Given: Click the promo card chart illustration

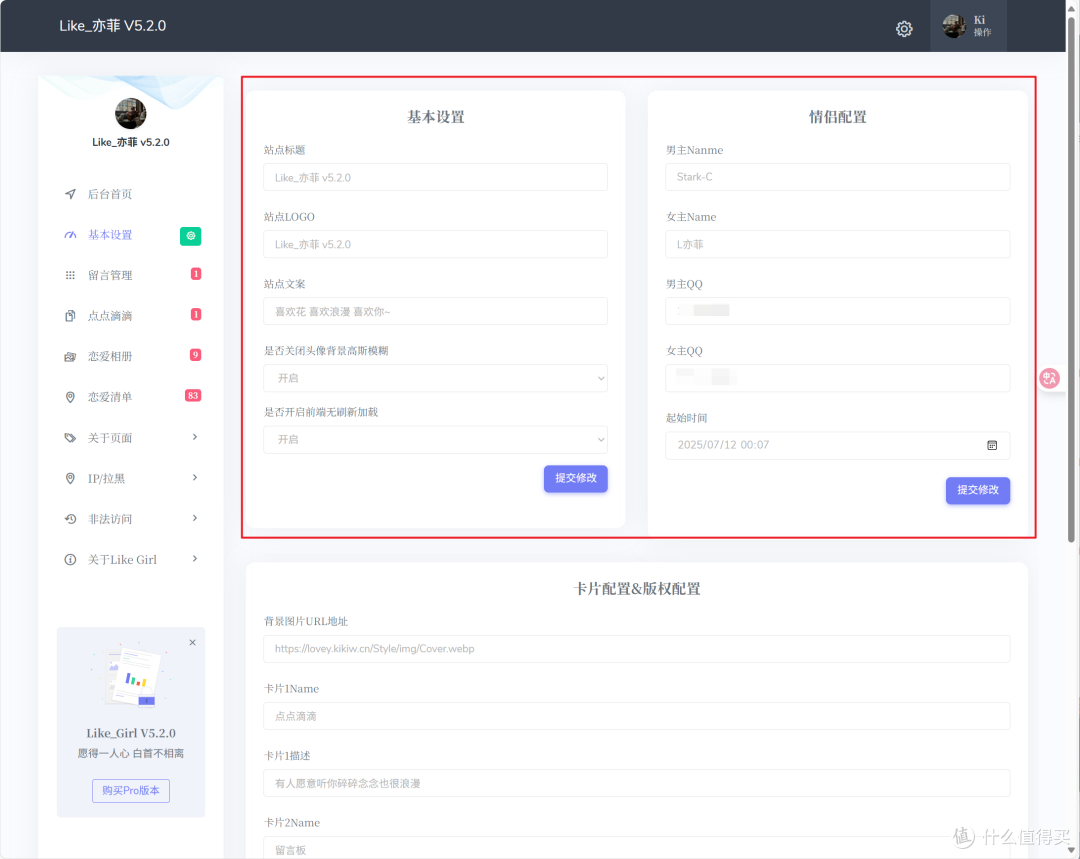Looking at the screenshot, I should point(131,676).
